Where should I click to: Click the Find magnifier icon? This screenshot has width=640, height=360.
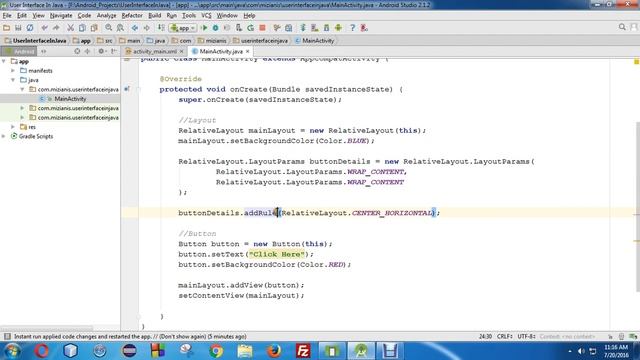tap(109, 28)
